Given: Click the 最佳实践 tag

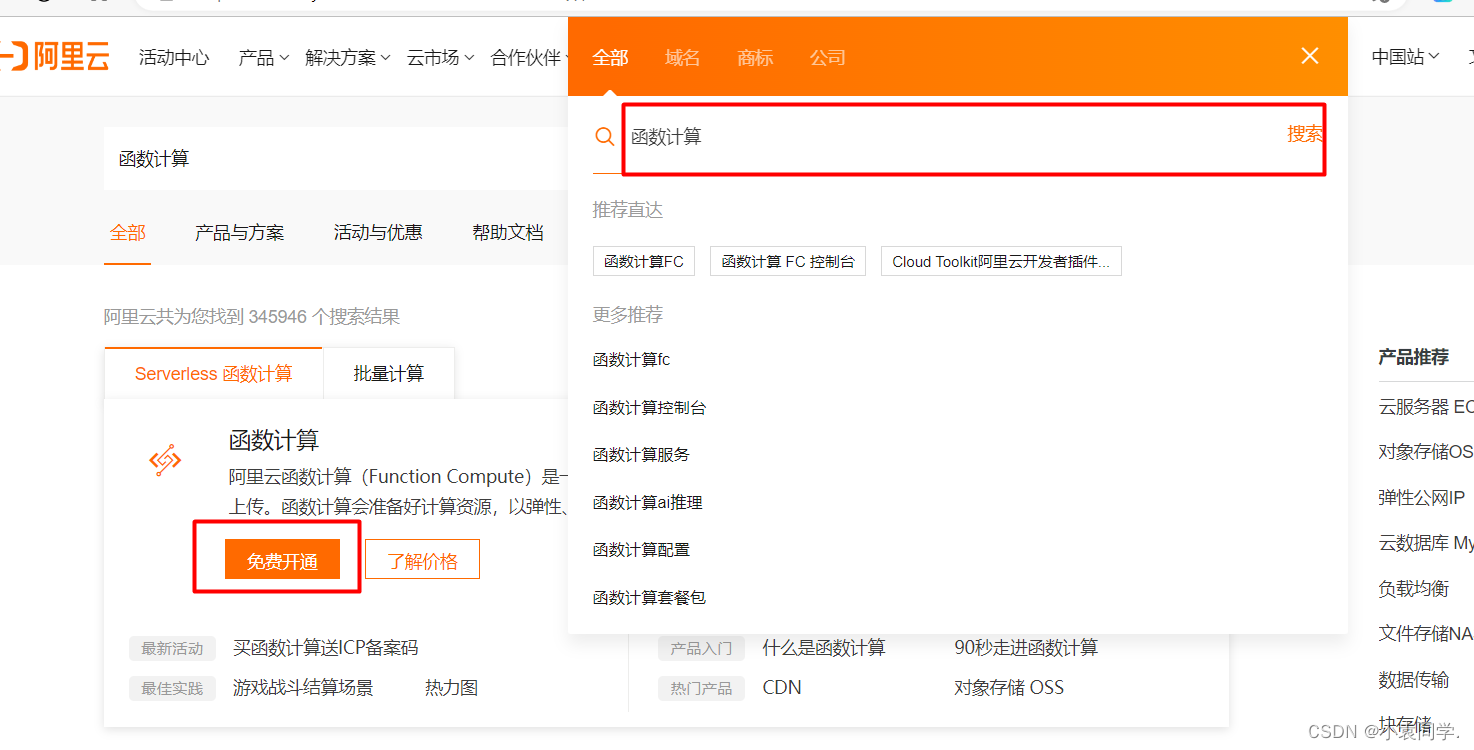Looking at the screenshot, I should pos(172,689).
